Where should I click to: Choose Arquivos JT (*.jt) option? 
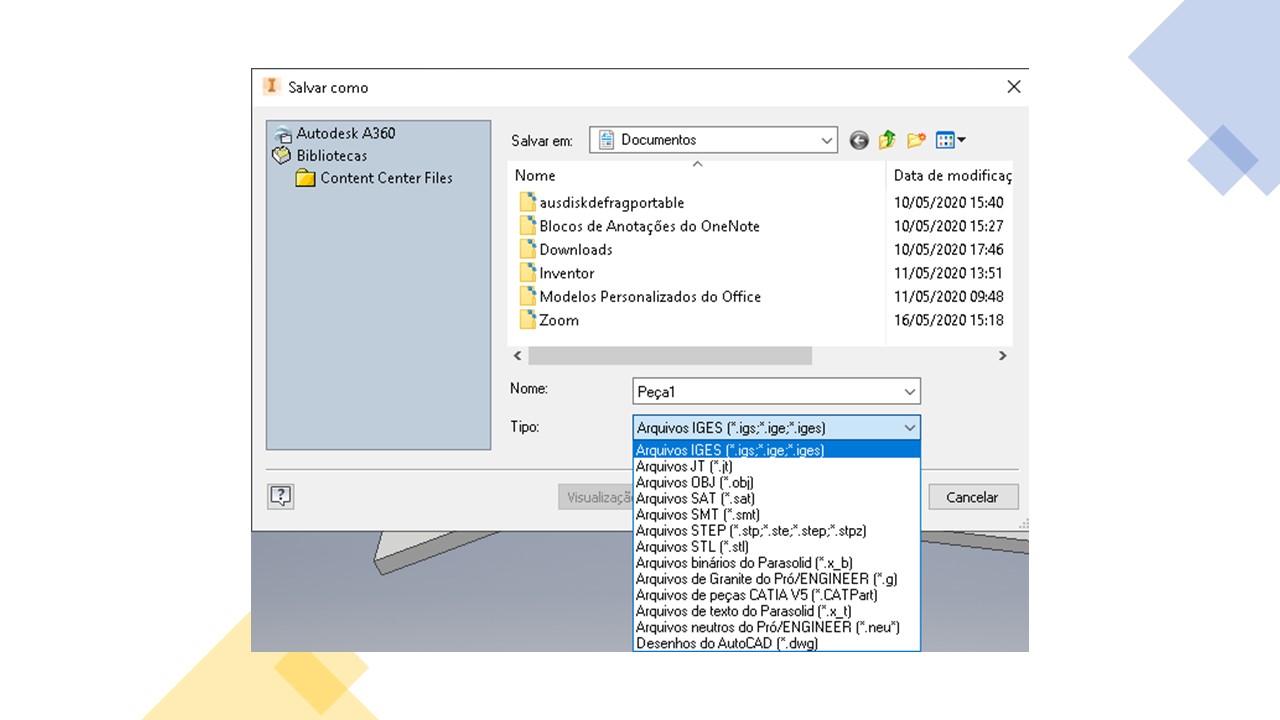(x=776, y=466)
